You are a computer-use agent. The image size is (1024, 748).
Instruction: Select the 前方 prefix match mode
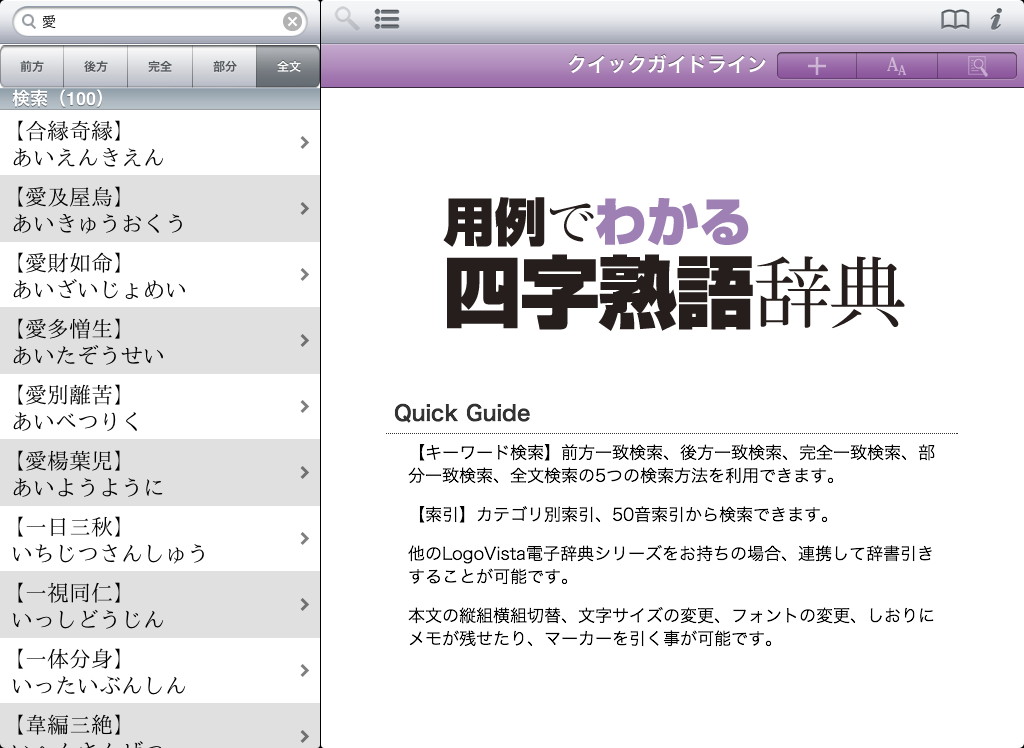coord(32,67)
